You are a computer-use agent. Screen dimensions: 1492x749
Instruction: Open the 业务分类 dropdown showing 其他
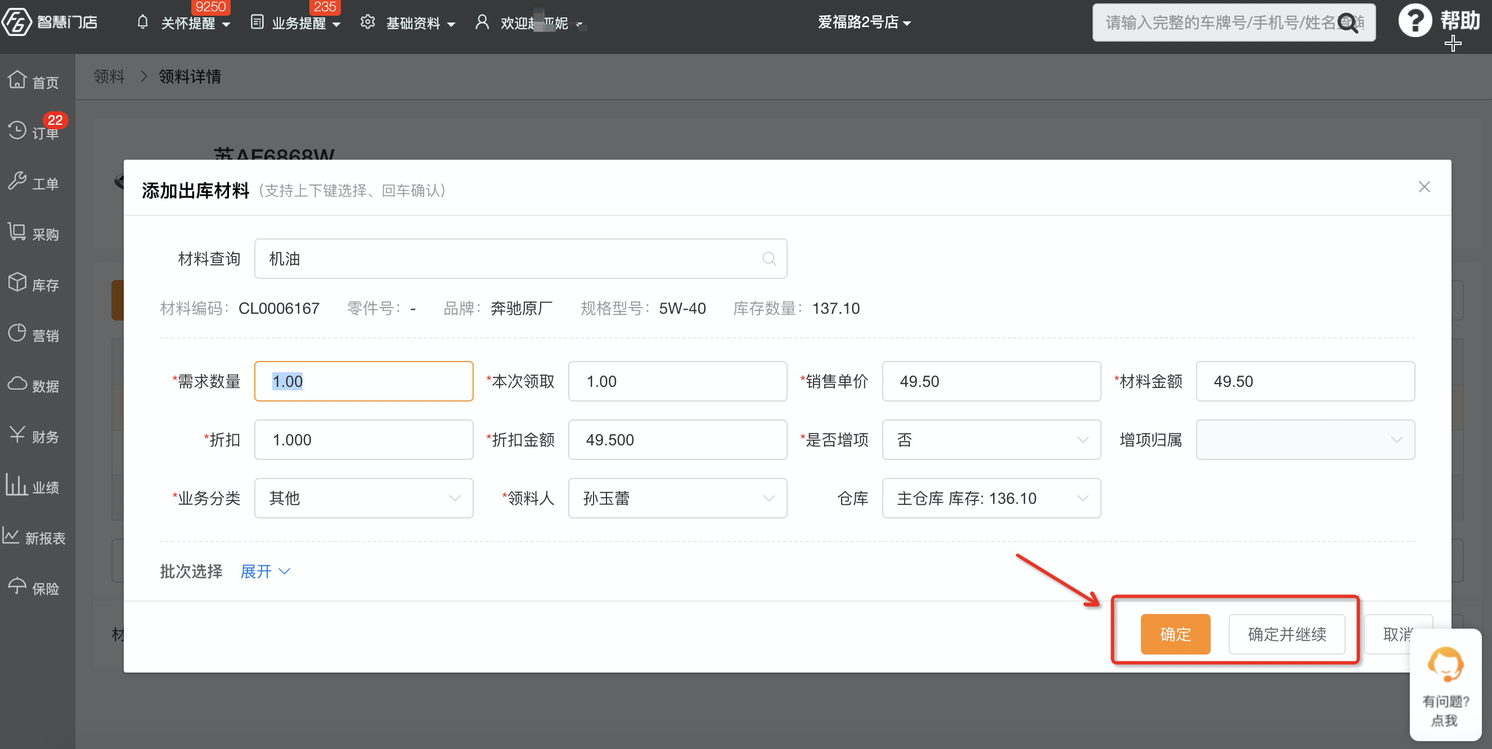(x=364, y=498)
